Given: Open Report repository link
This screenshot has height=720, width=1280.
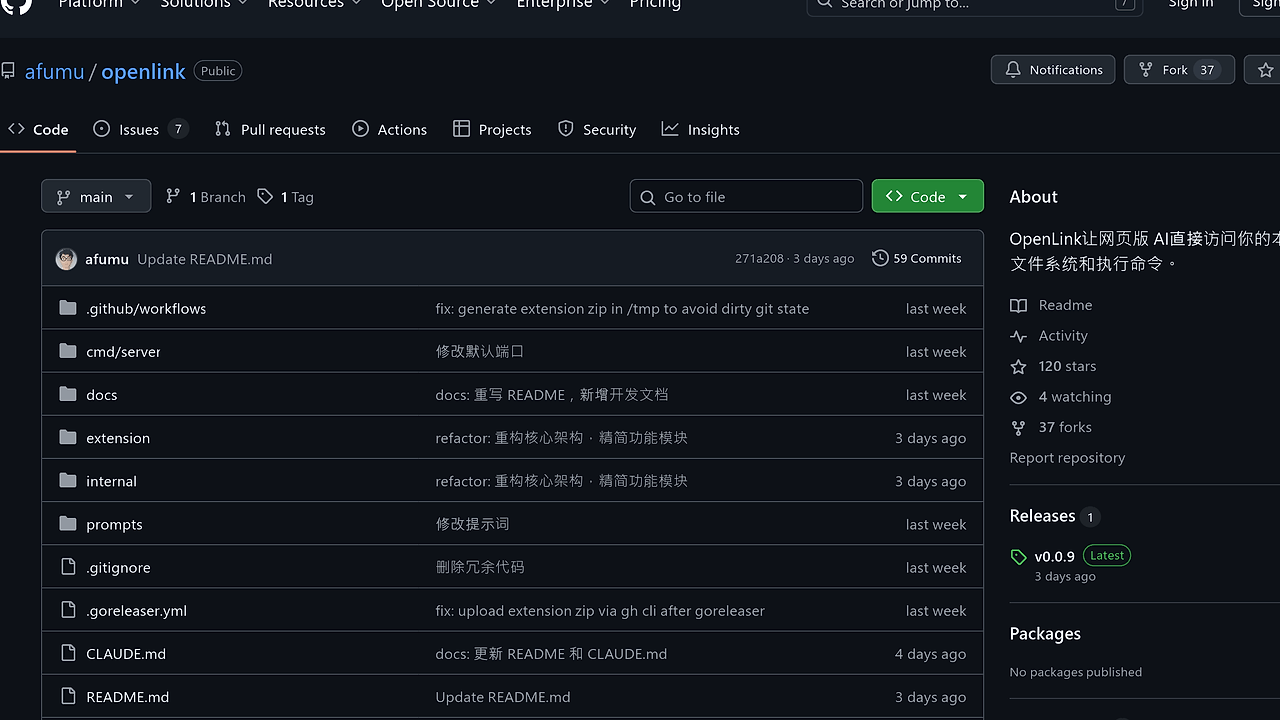Looking at the screenshot, I should click(x=1067, y=457).
